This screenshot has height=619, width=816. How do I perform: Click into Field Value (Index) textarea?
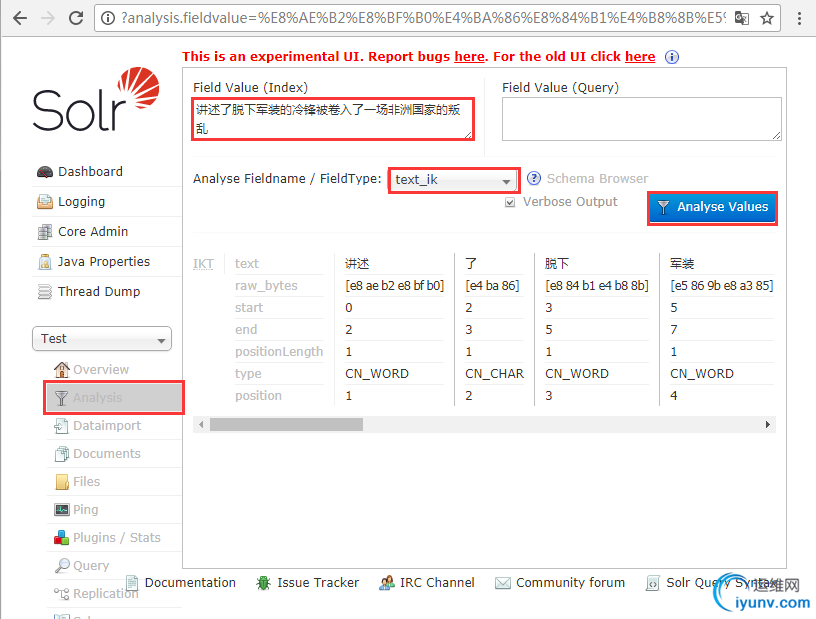click(333, 119)
